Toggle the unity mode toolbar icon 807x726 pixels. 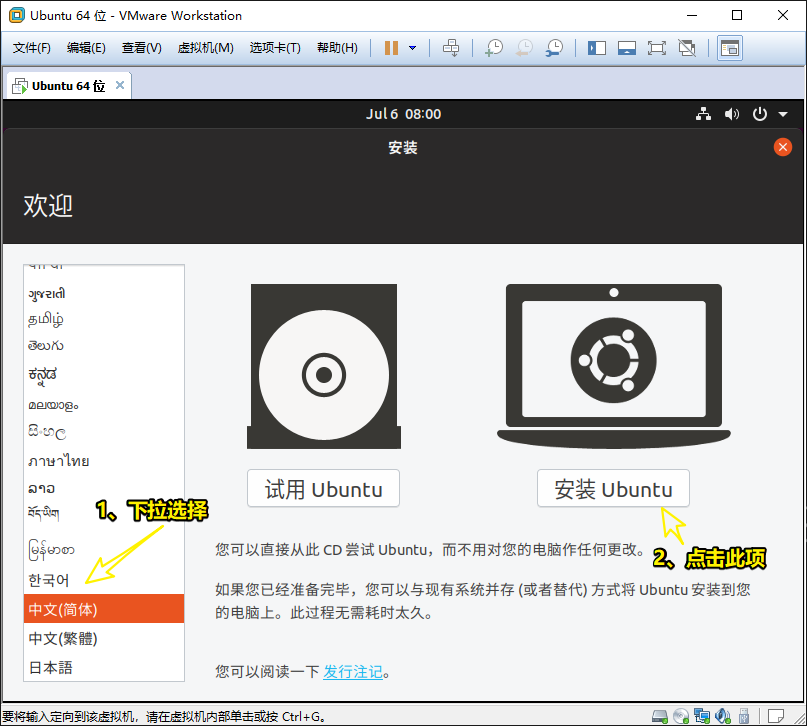(x=686, y=48)
